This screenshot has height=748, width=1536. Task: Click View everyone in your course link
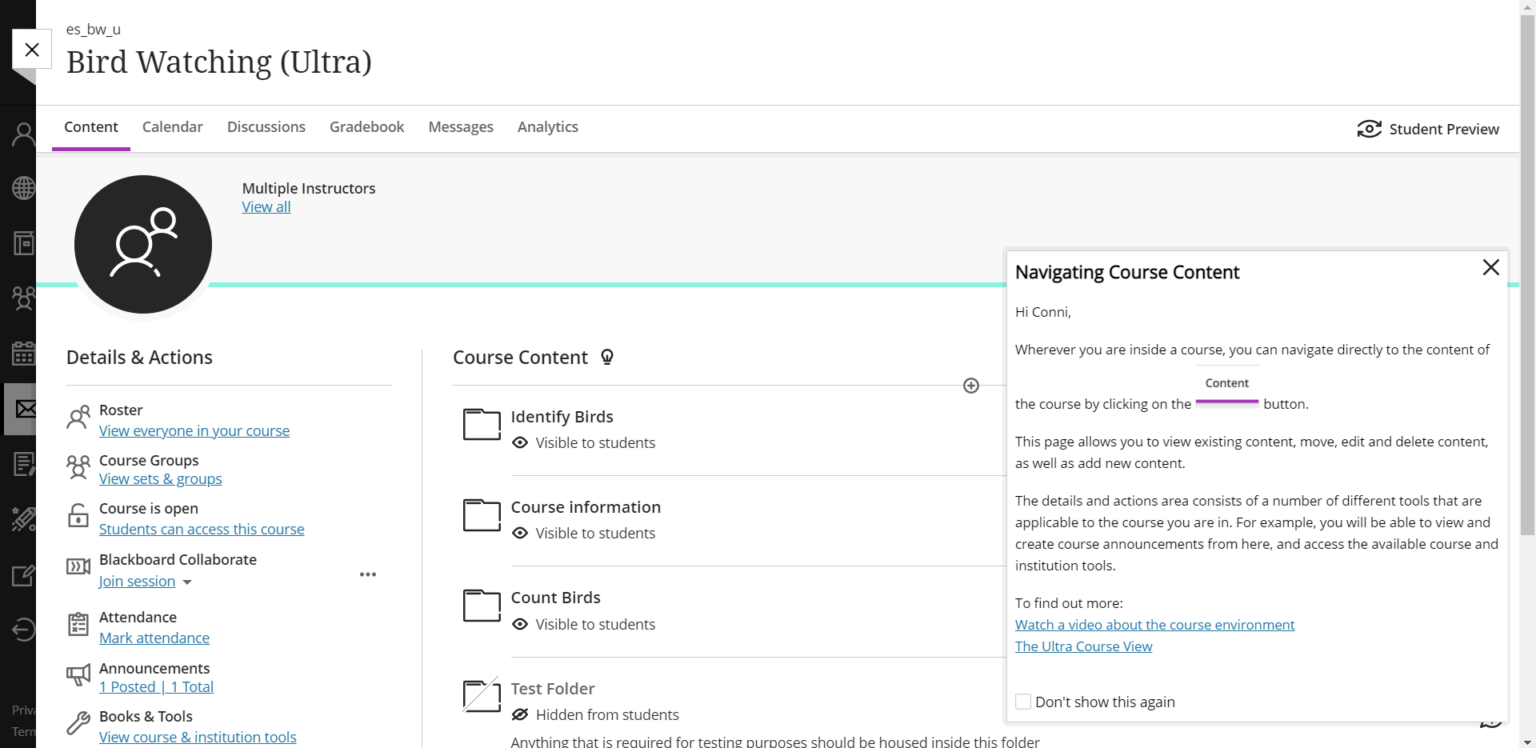[194, 431]
